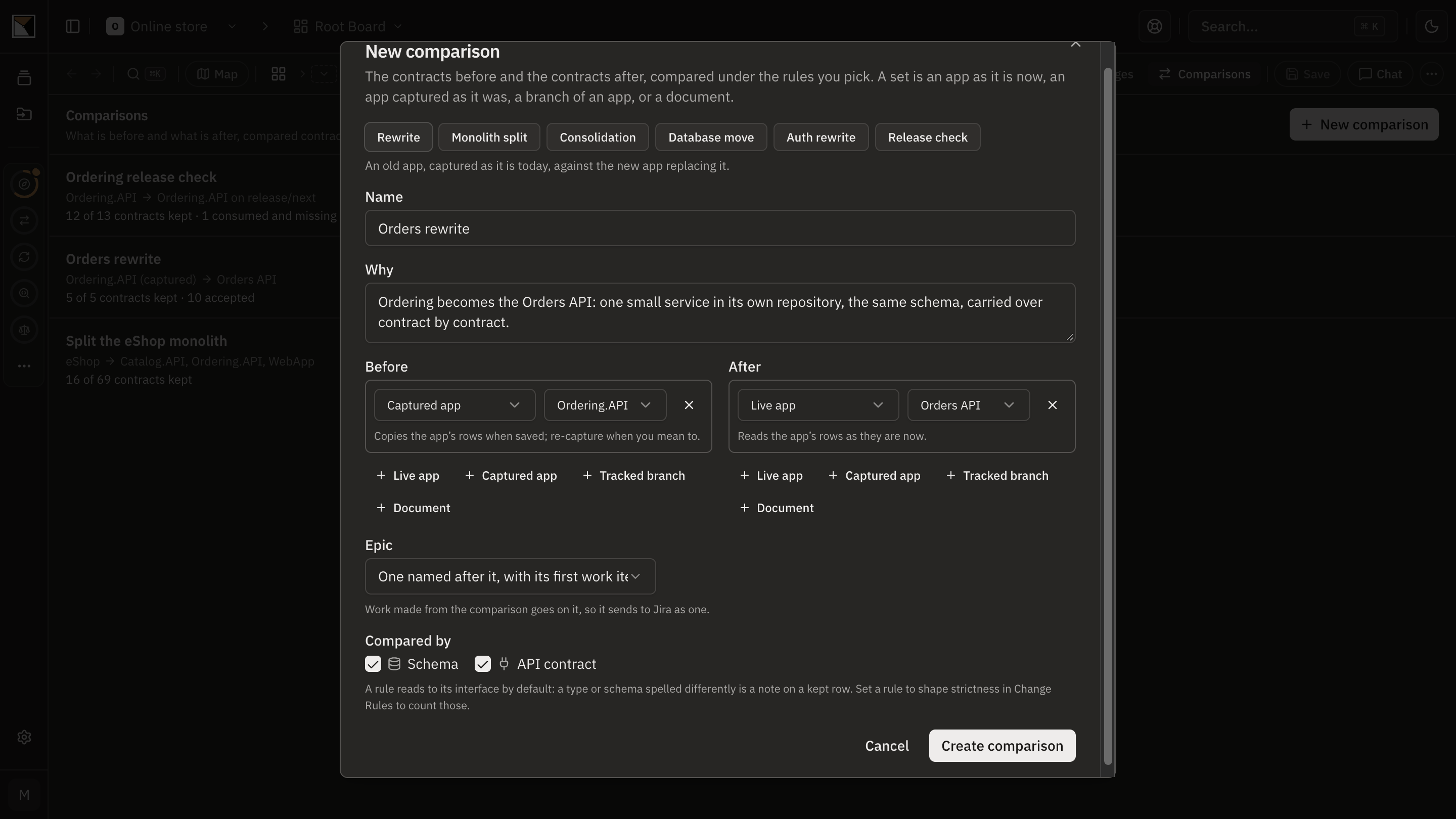
Task: Open the import icon in left sidebar
Action: (24, 114)
